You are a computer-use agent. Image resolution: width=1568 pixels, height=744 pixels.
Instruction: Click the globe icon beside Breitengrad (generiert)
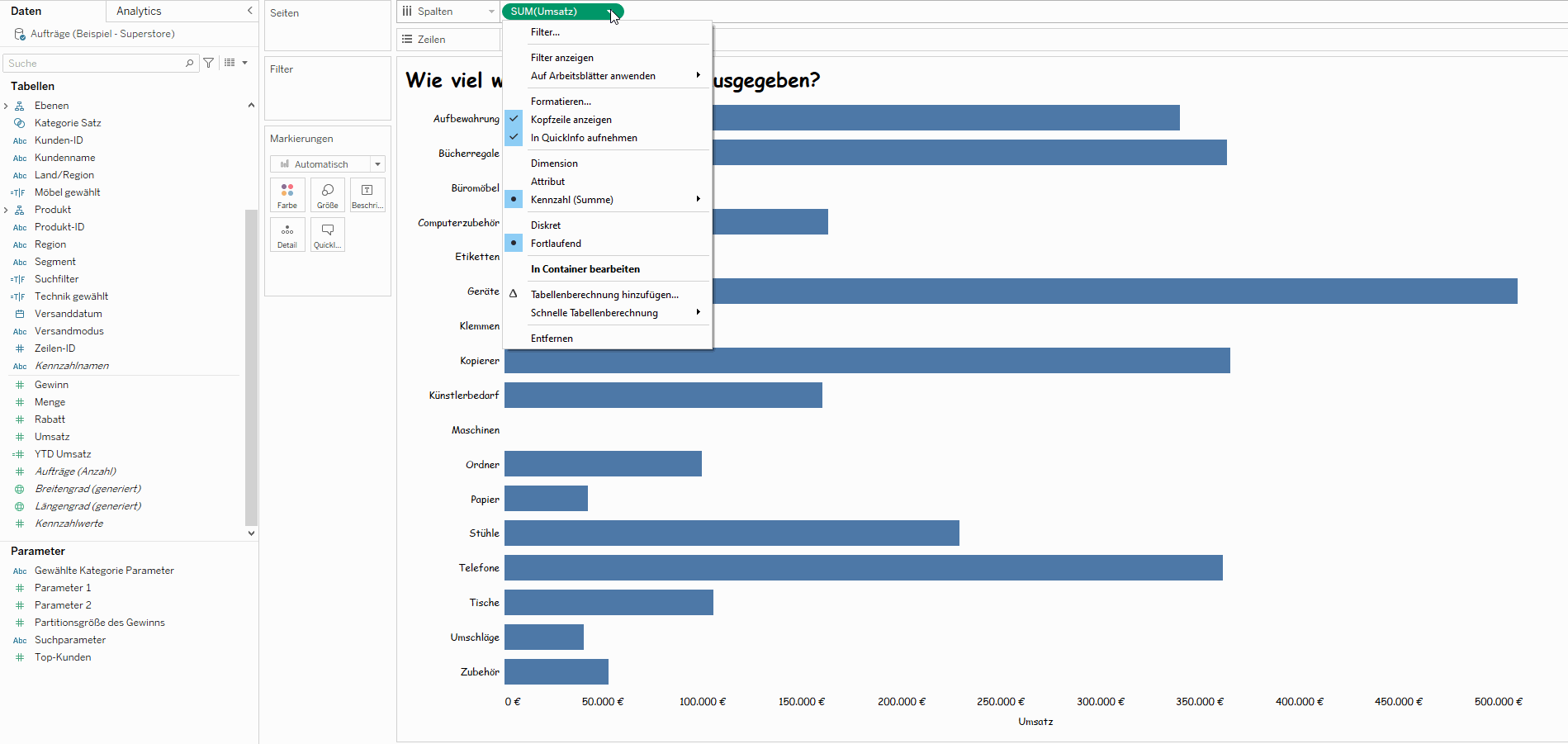(20, 489)
